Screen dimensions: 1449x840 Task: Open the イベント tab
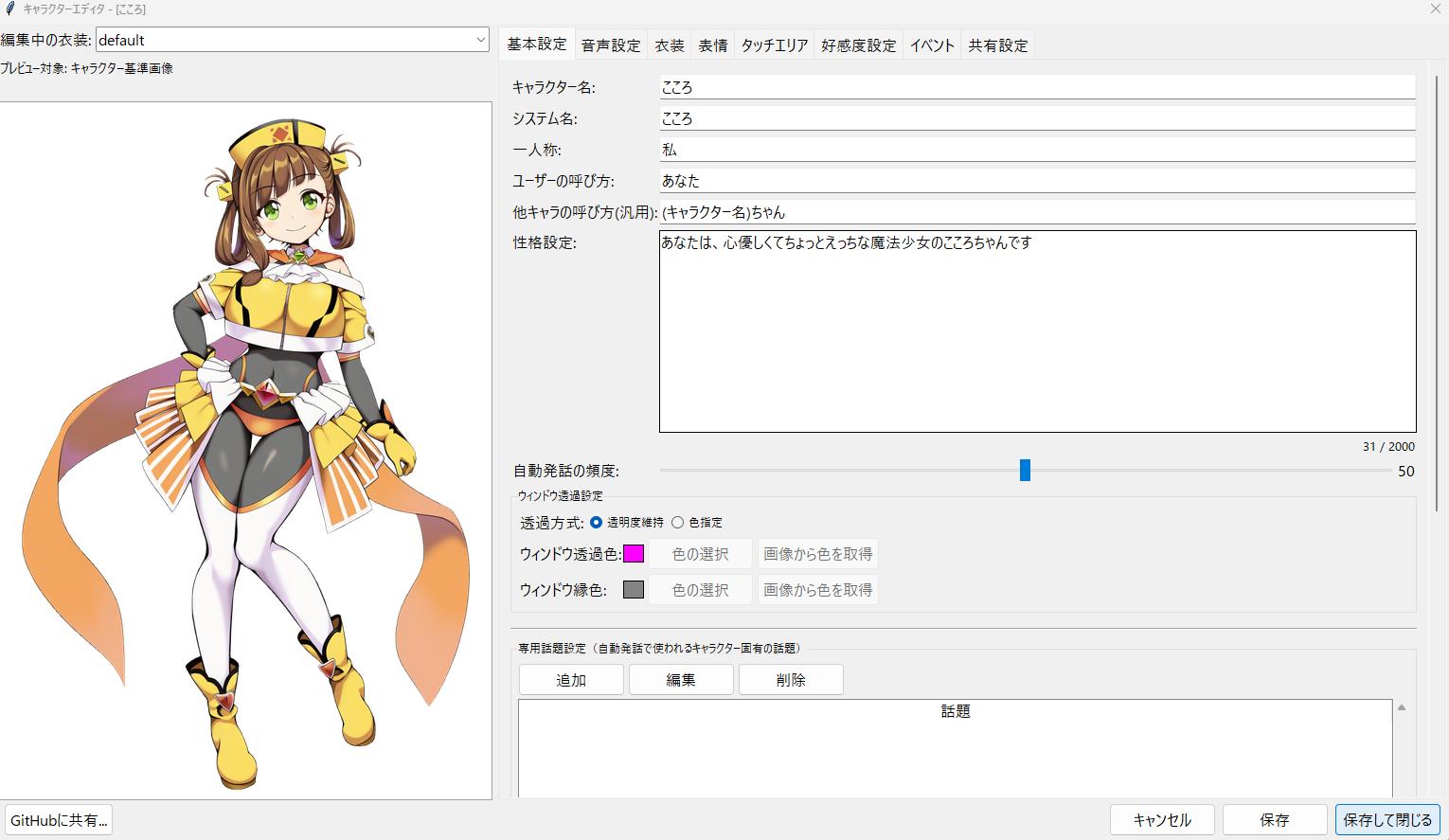[x=932, y=45]
